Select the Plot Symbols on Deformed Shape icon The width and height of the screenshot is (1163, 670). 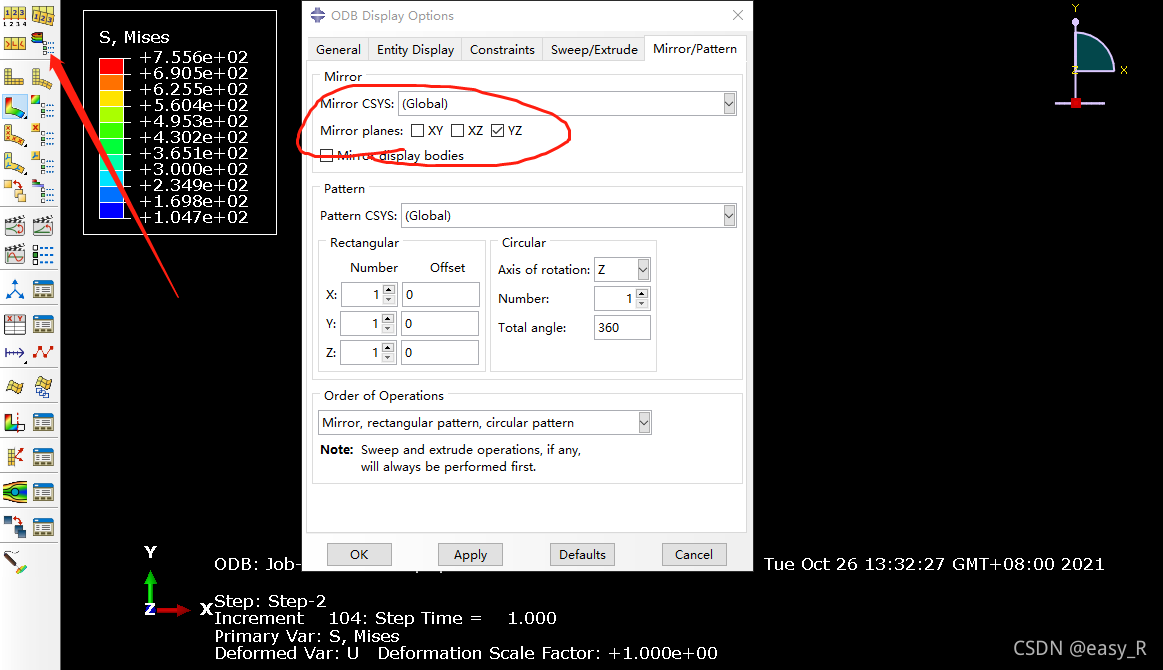point(15,135)
